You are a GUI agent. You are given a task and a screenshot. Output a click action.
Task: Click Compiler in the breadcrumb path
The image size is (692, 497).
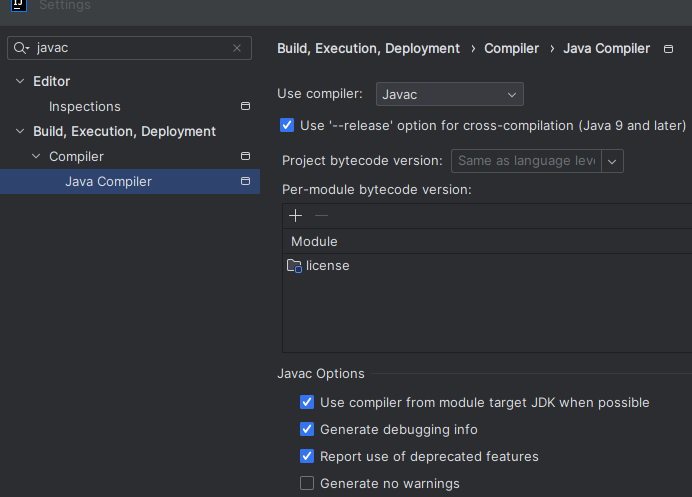click(511, 48)
